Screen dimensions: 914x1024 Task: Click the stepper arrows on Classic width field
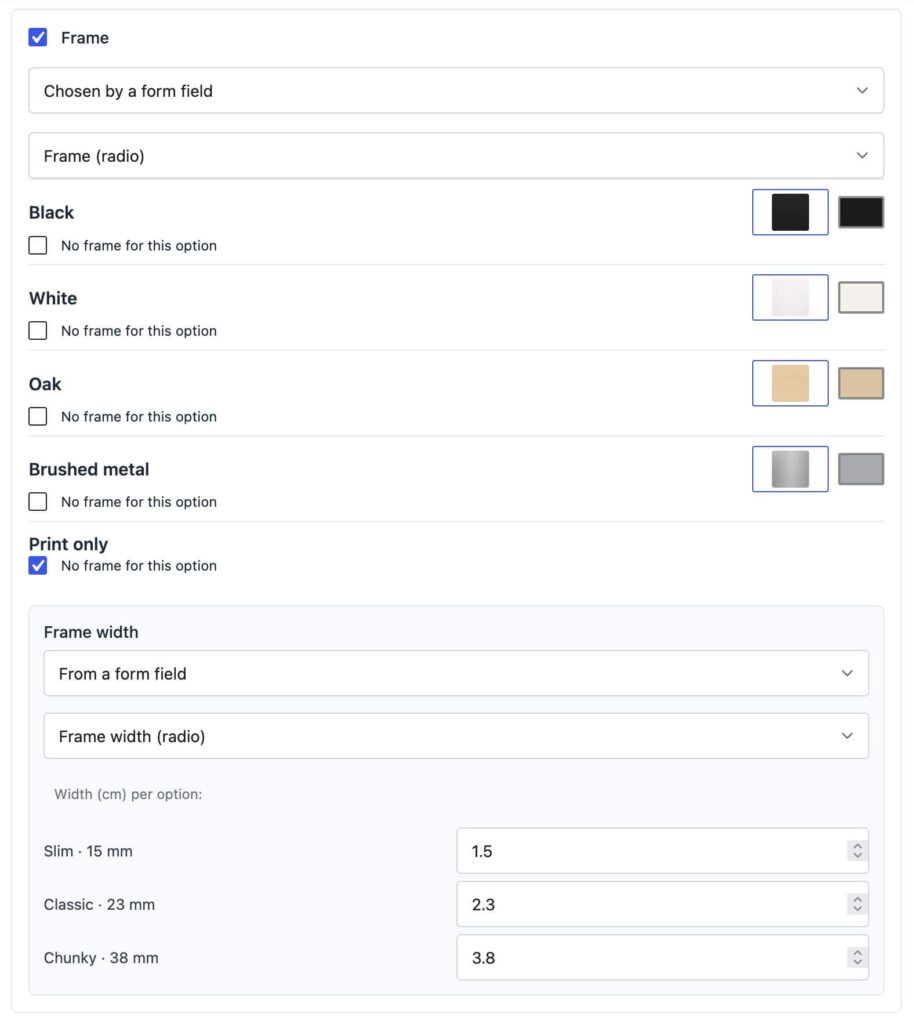tap(857, 904)
